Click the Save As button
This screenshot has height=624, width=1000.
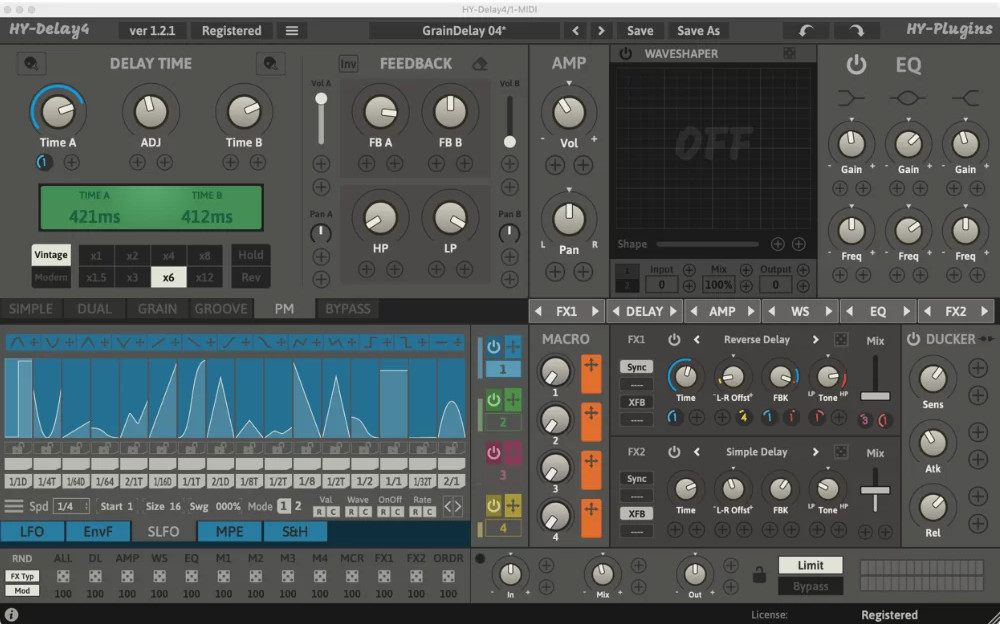[698, 30]
